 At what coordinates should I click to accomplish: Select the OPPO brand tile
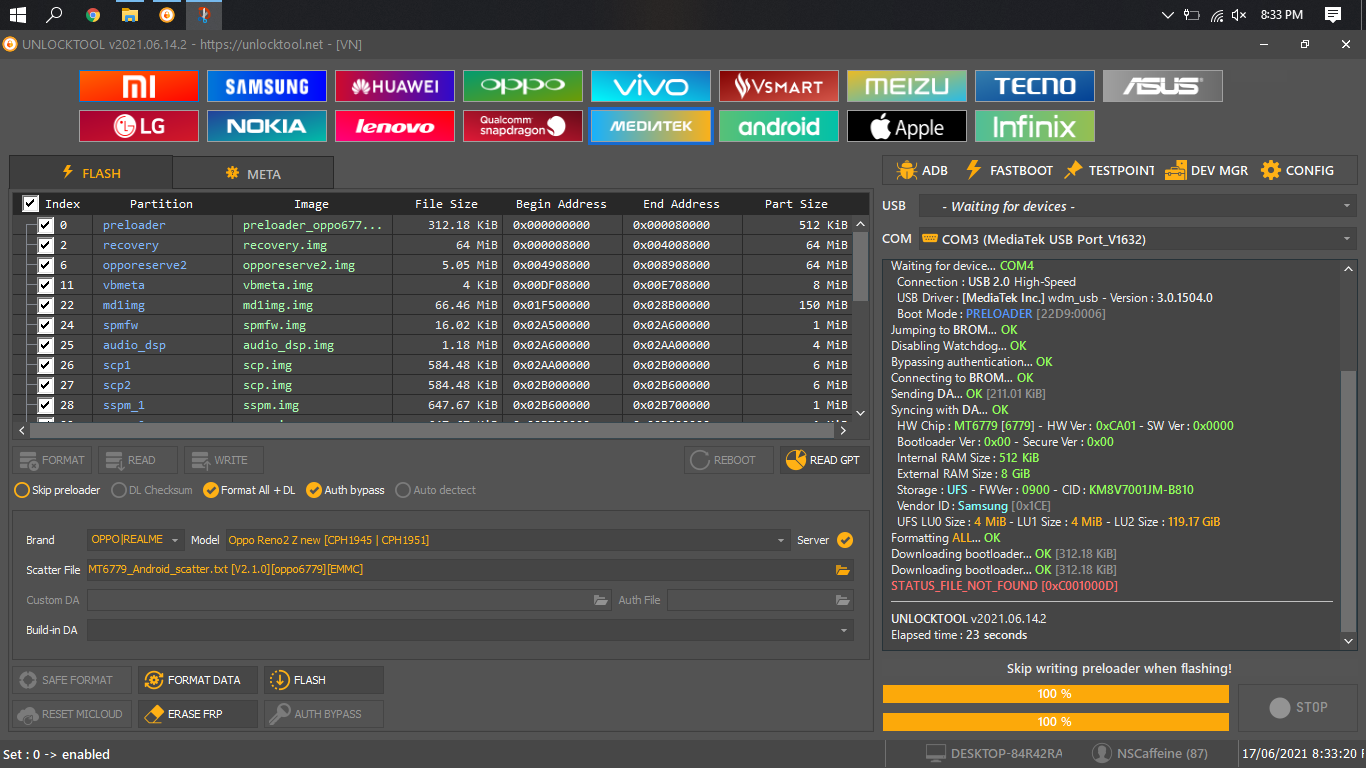click(x=523, y=86)
